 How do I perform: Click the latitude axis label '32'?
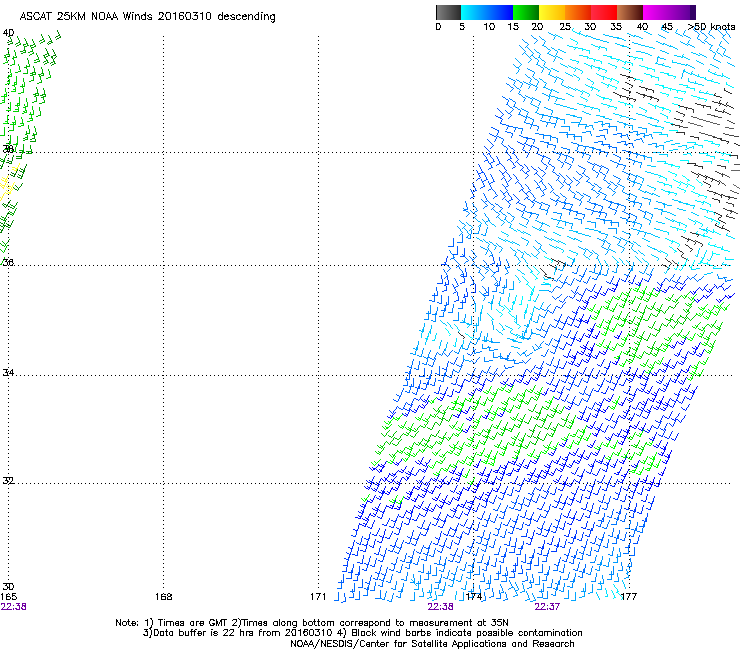(8, 481)
